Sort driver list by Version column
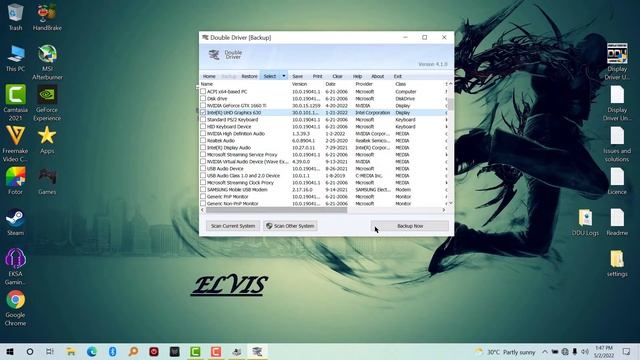This screenshot has height=360, width=640. [307, 84]
